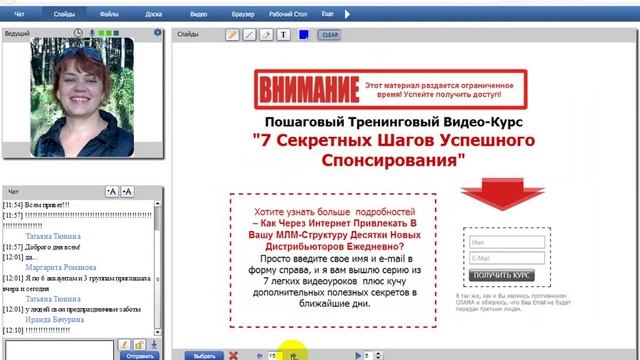This screenshot has width=640, height=360.
Task: Click the presenter webcam picture
Action: (x=82, y=97)
